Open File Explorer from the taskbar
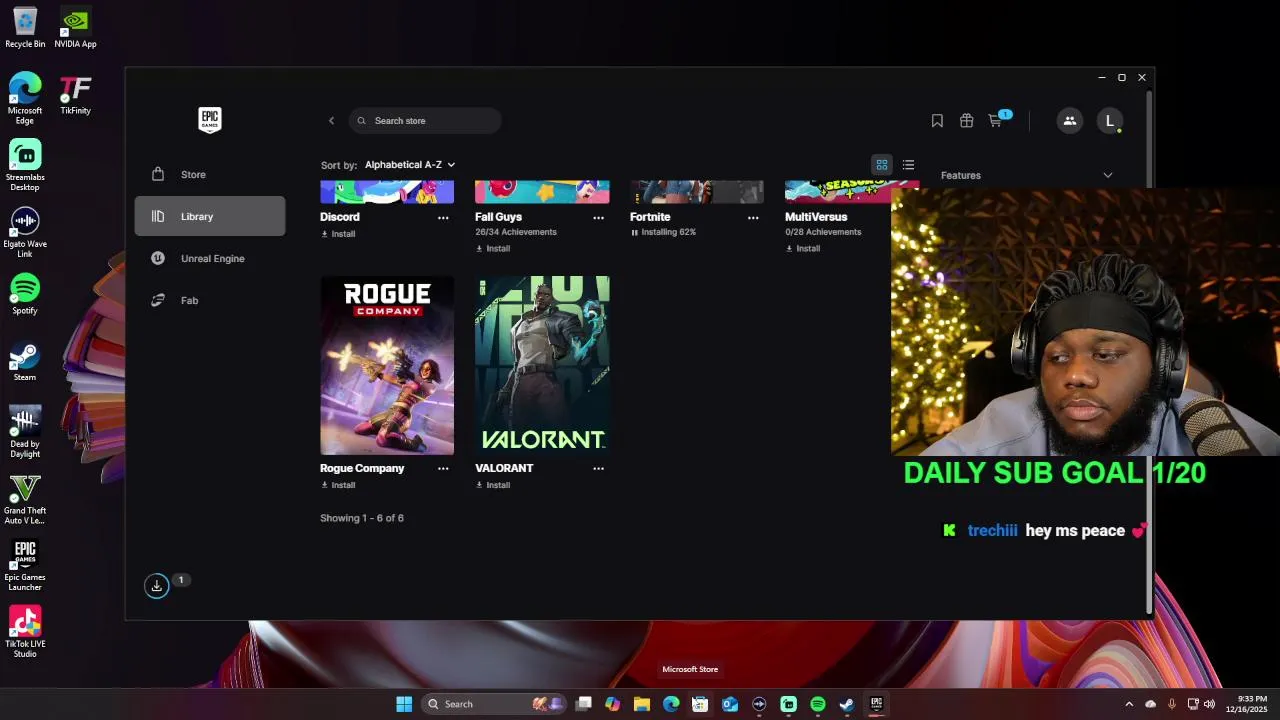 click(642, 704)
